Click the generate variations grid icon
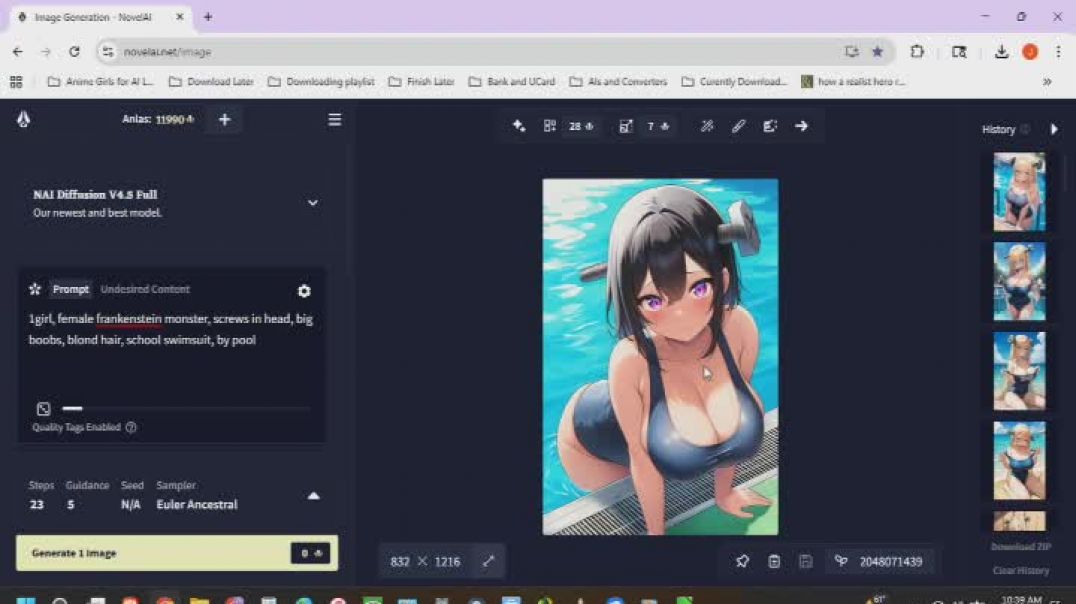This screenshot has height=604, width=1076. (549, 126)
